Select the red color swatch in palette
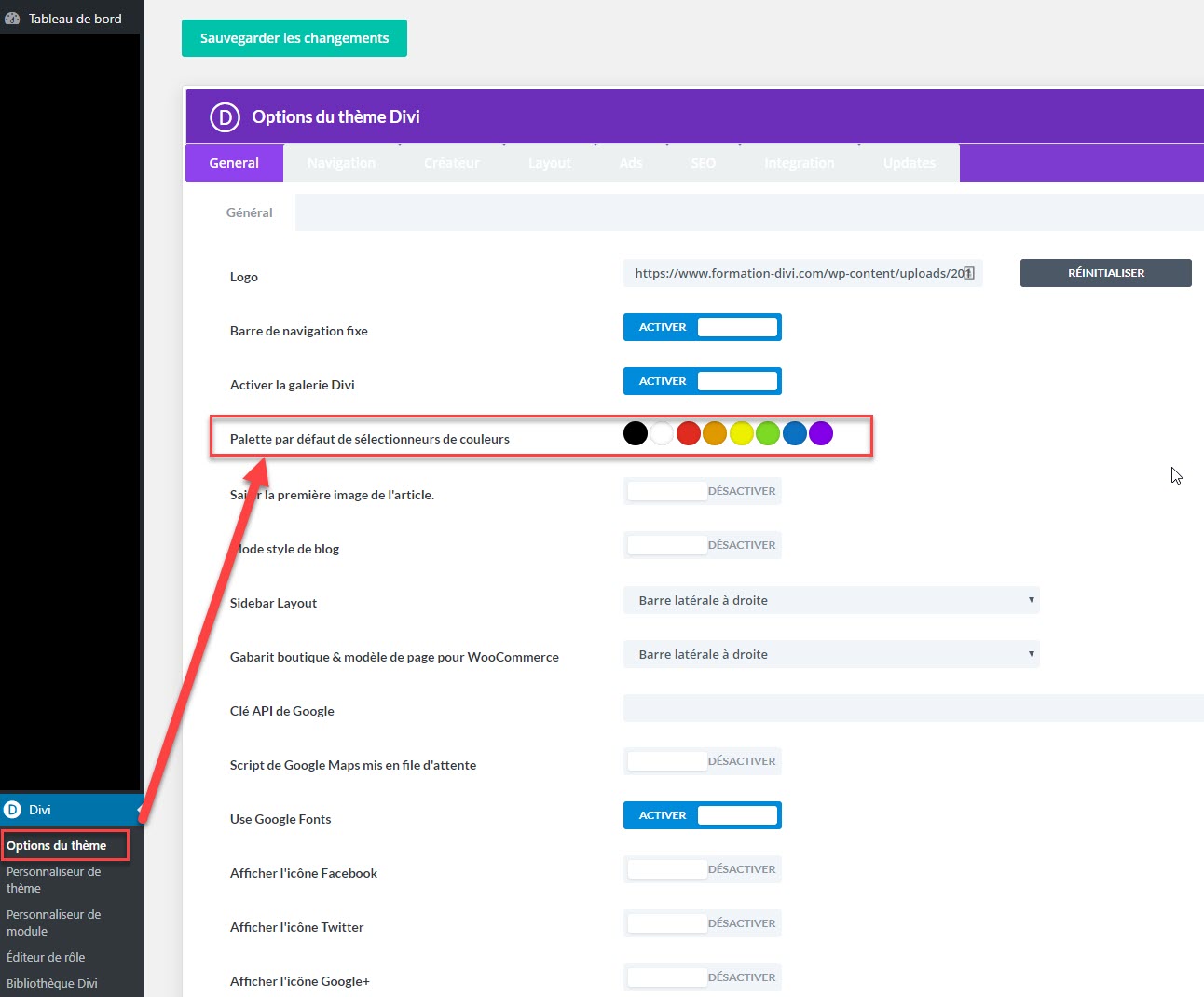 tap(689, 433)
